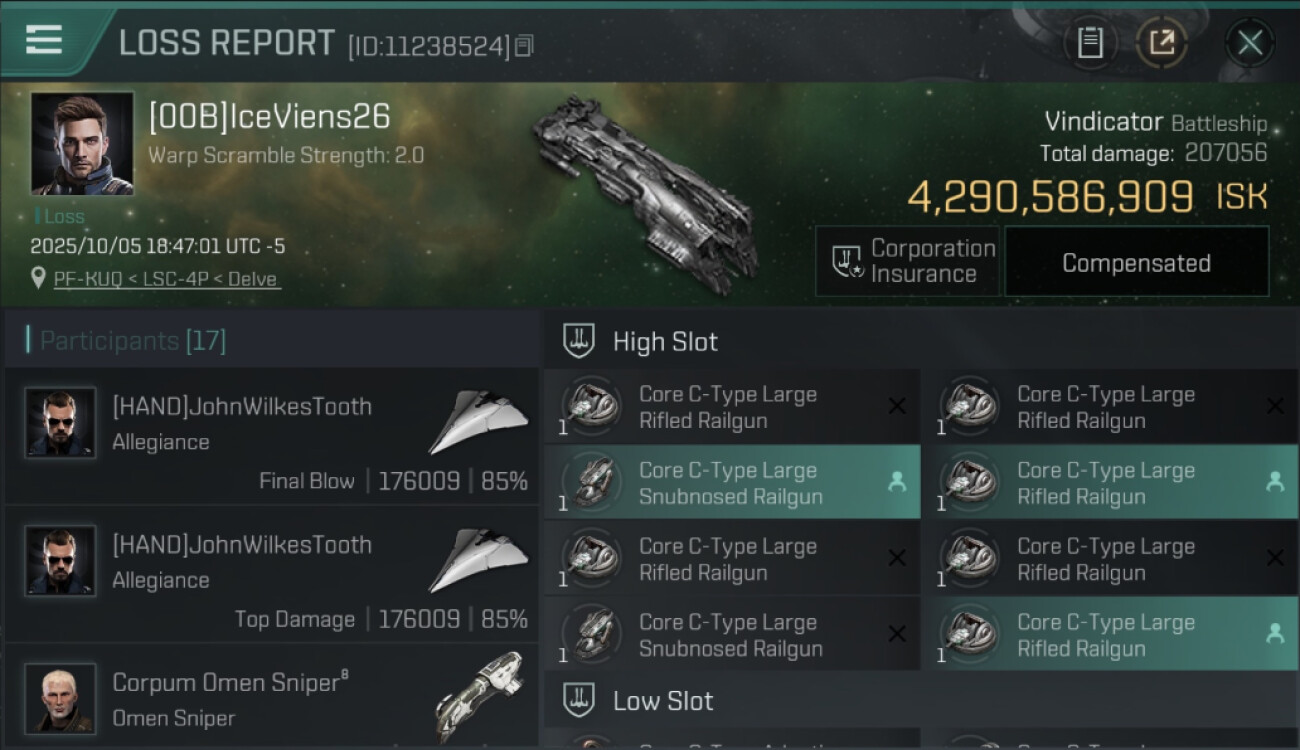
Task: Click the person icon on the highlighted Snubnosed Railgun
Action: pos(897,482)
